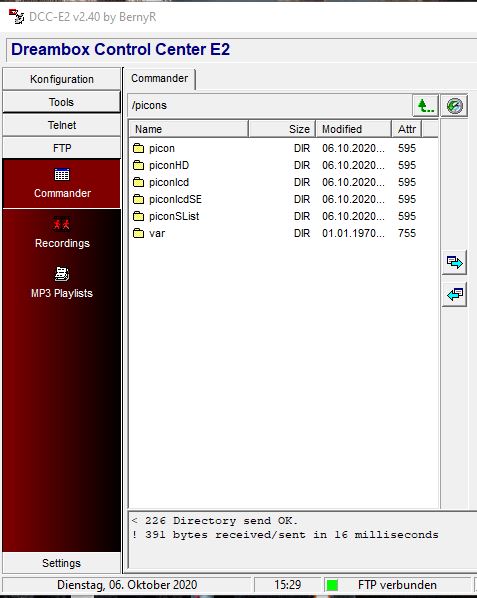Select the var folder entry
Image resolution: width=477 pixels, height=598 pixels.
click(157, 233)
